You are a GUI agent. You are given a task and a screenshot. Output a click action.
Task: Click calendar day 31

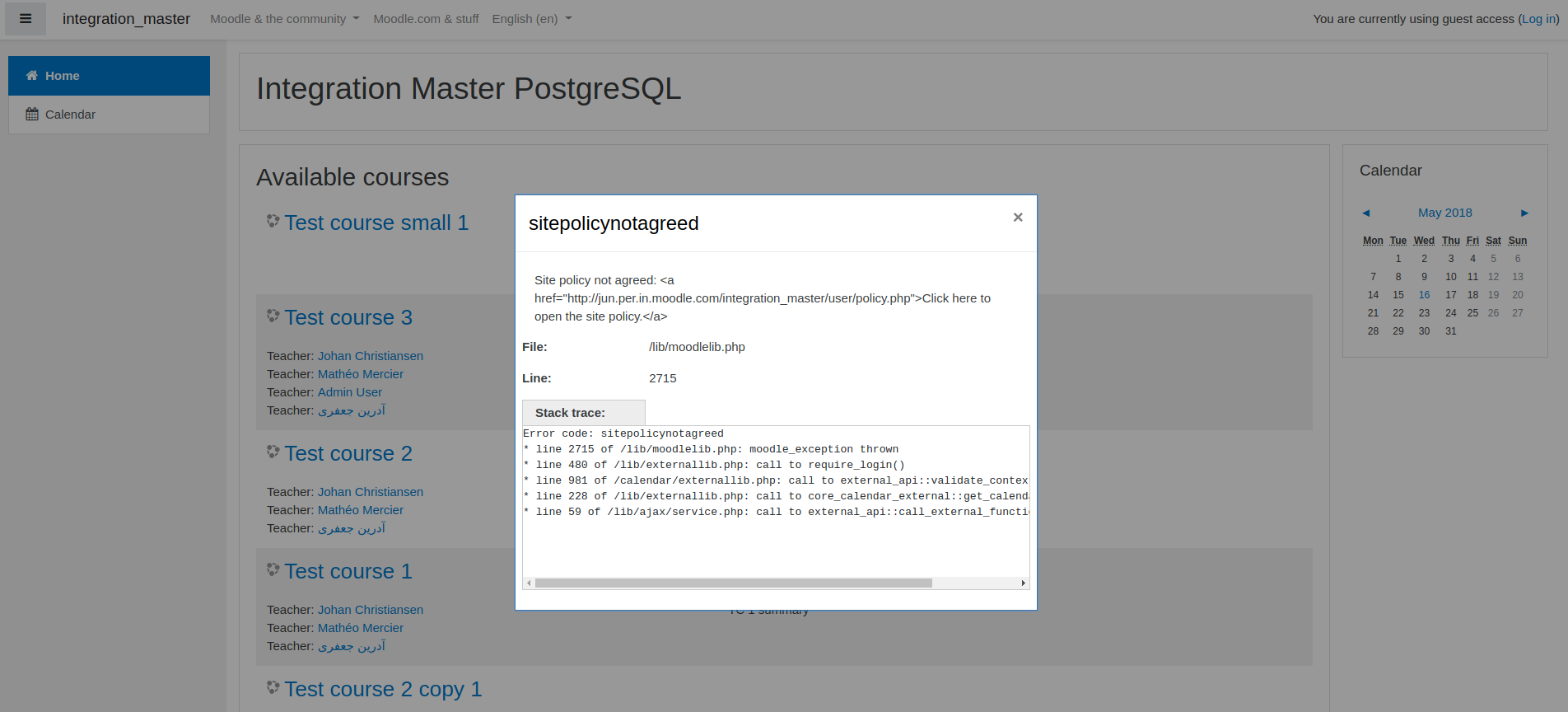1451,331
